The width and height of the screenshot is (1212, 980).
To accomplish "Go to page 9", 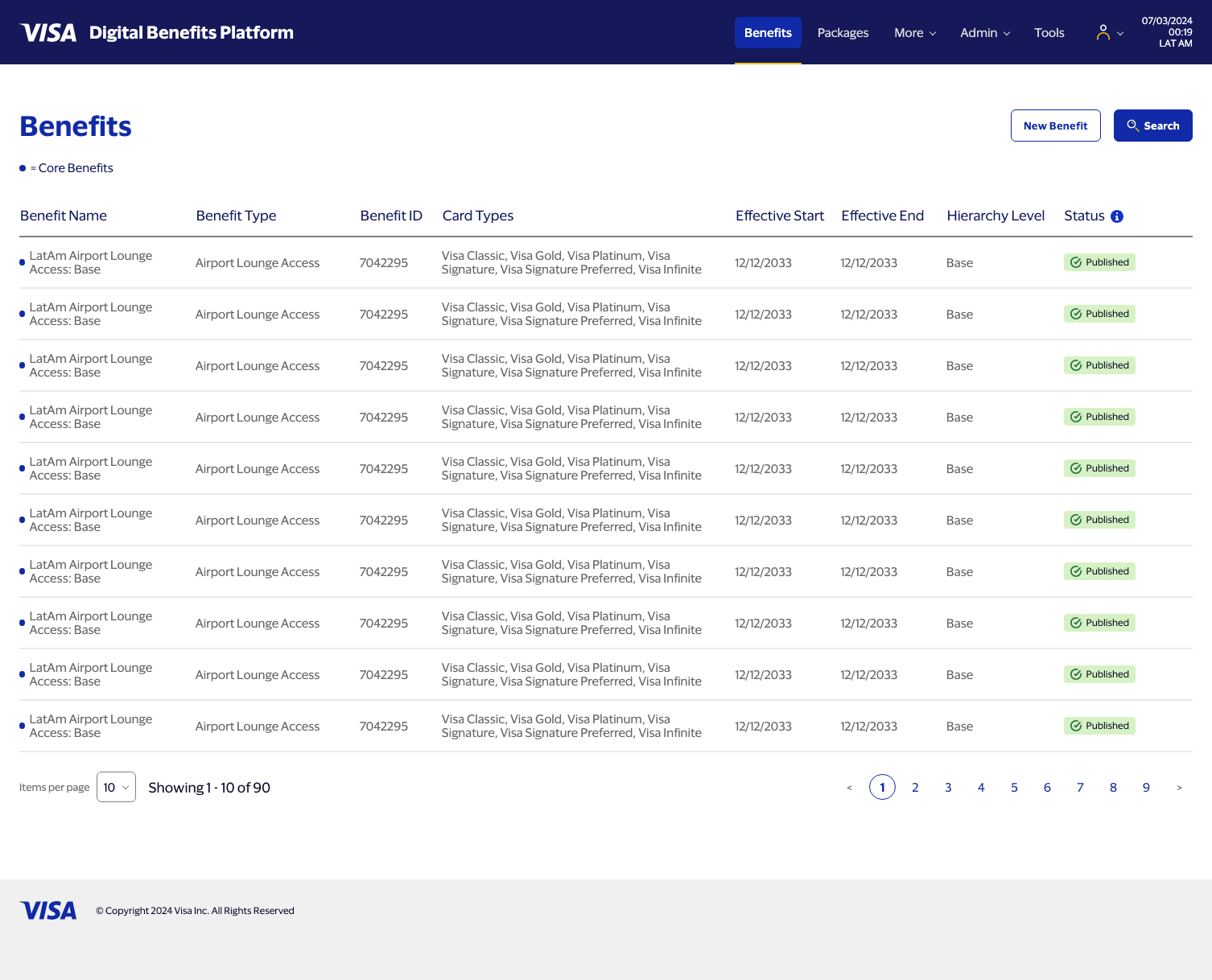I will (1146, 787).
